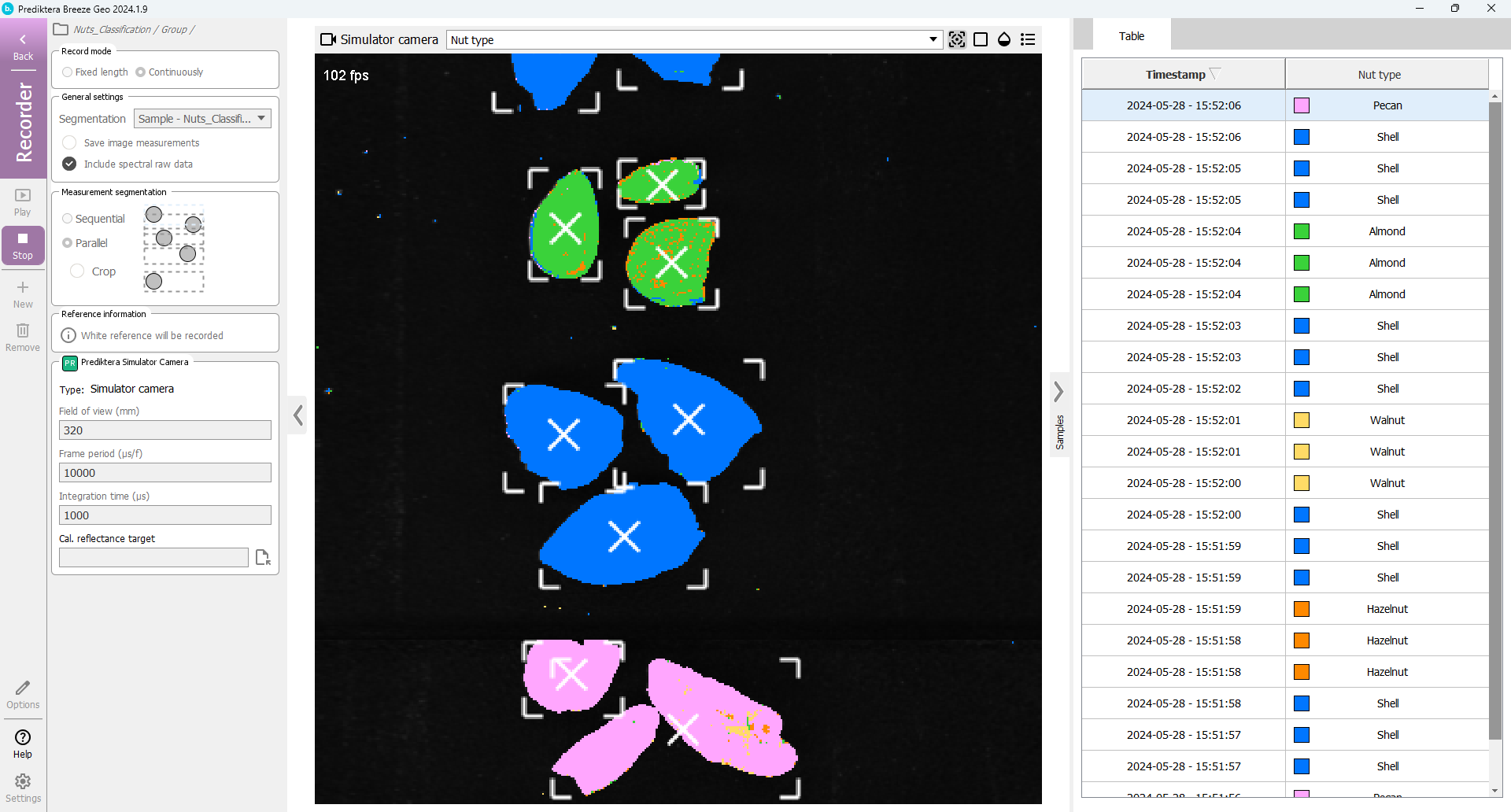The width and height of the screenshot is (1511, 812).
Task: Toggle Include spectral raw data
Action: 70,164
